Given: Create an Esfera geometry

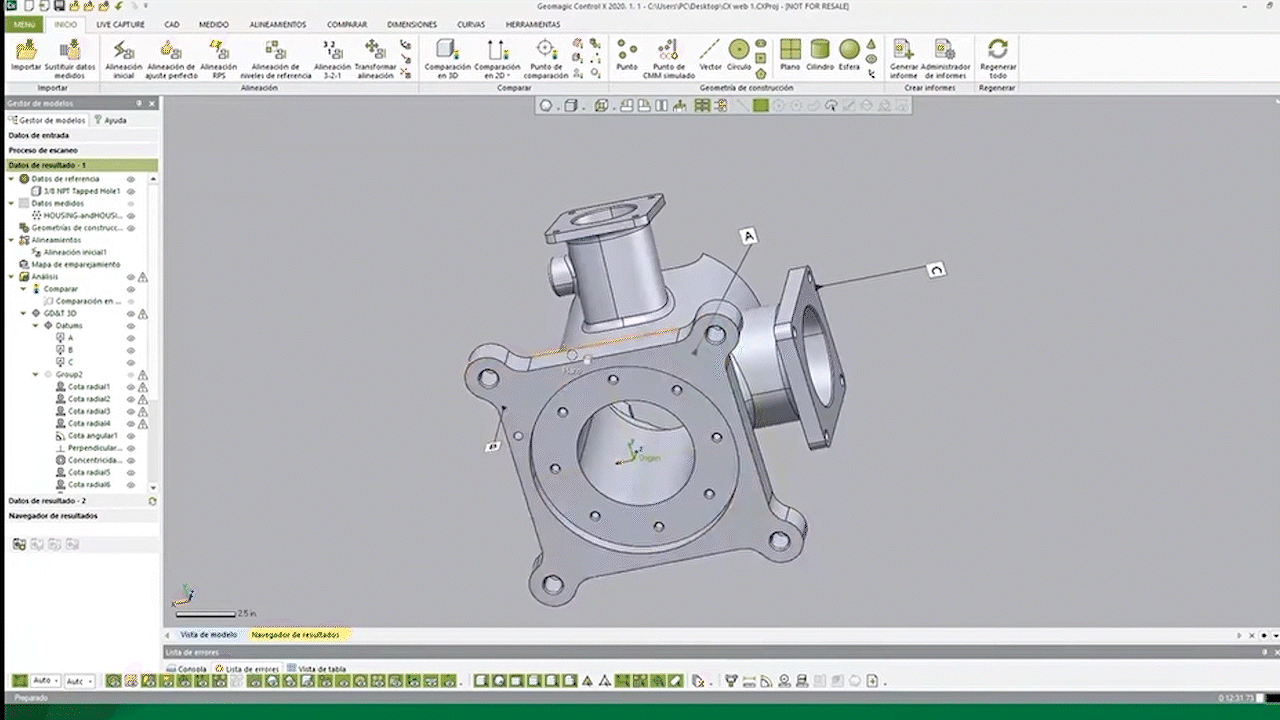Looking at the screenshot, I should coord(849,55).
